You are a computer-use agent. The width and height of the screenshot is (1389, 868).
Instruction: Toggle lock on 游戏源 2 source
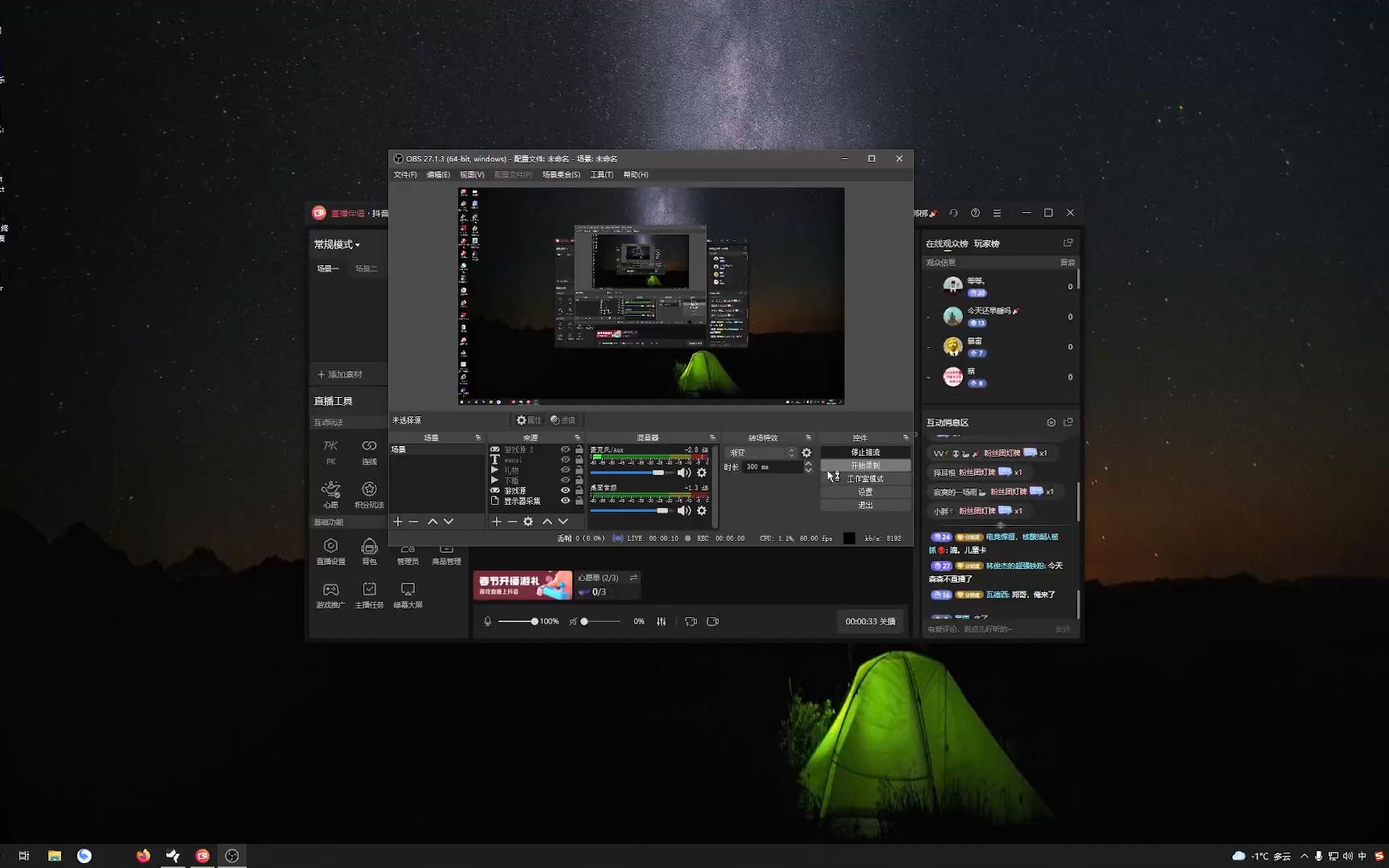(579, 450)
